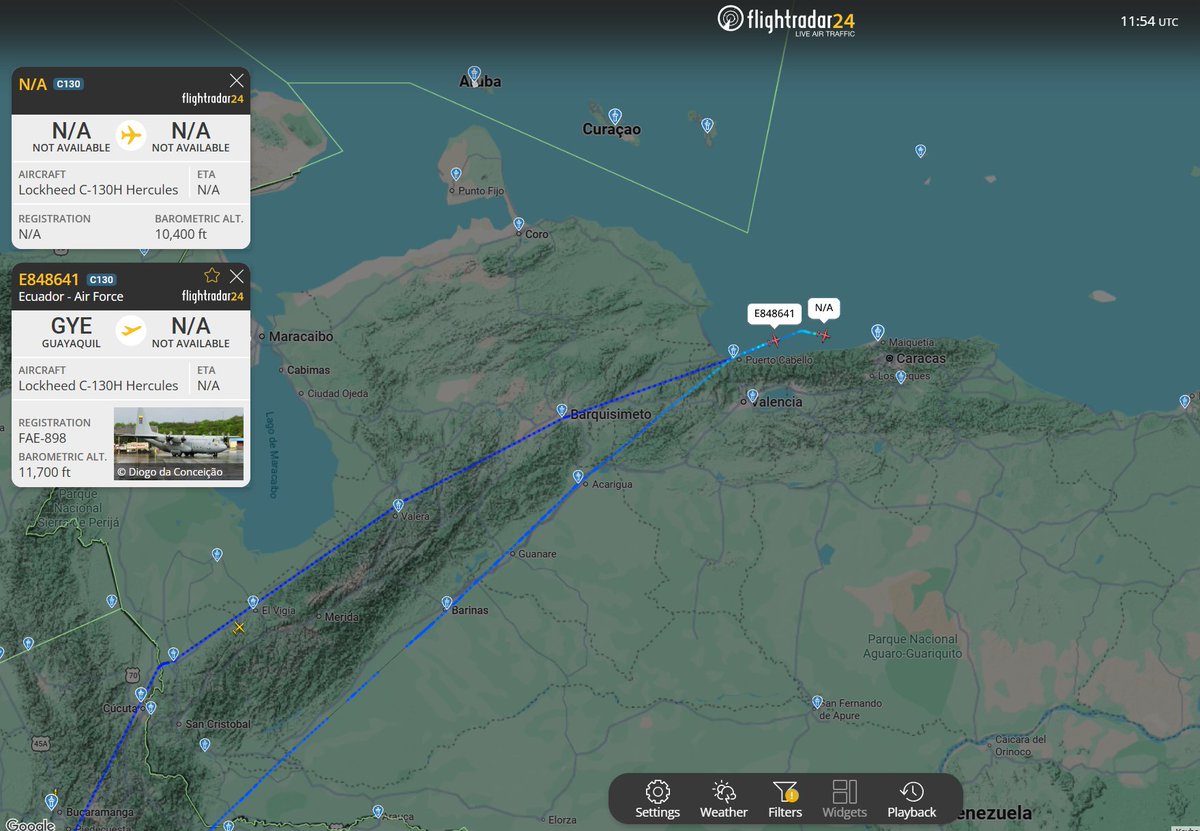Open the Widgets menu
This screenshot has width=1200, height=831.
pyautogui.click(x=845, y=799)
